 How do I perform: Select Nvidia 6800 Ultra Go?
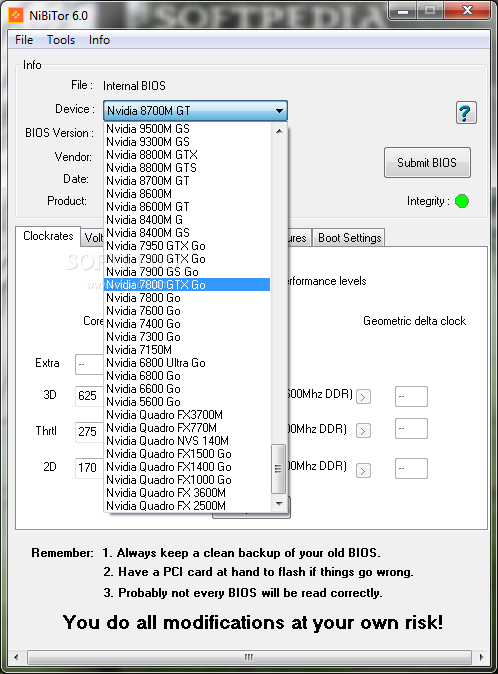(x=187, y=363)
